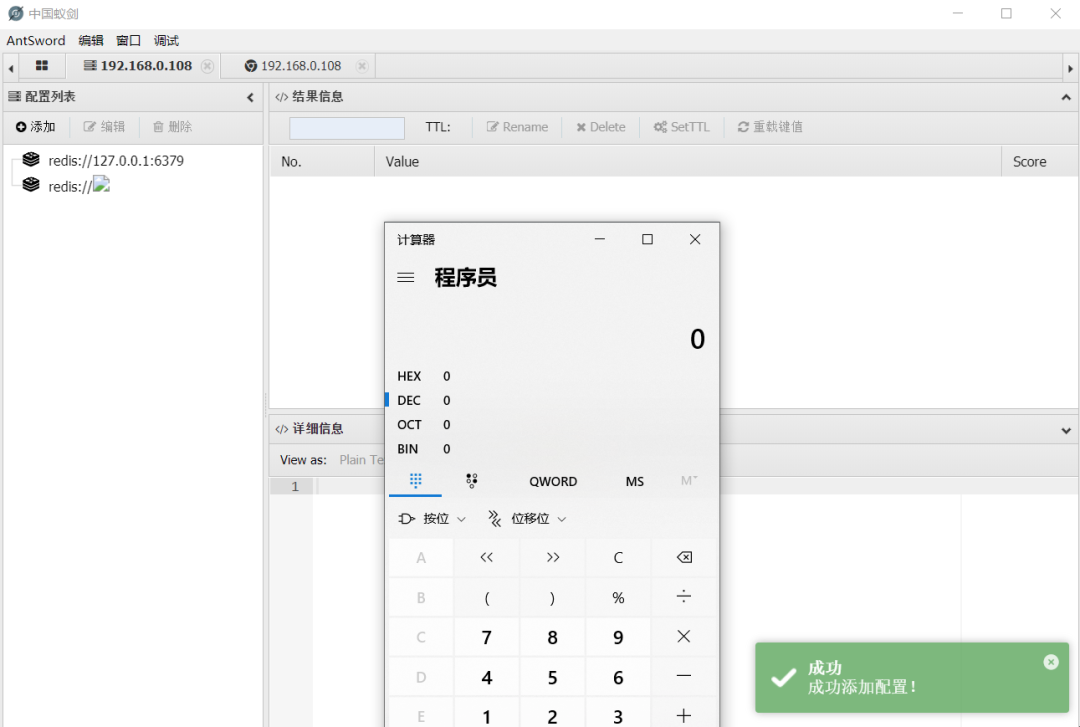The width and height of the screenshot is (1080, 727).
Task: Close the 计算器 window
Action: [x=695, y=239]
